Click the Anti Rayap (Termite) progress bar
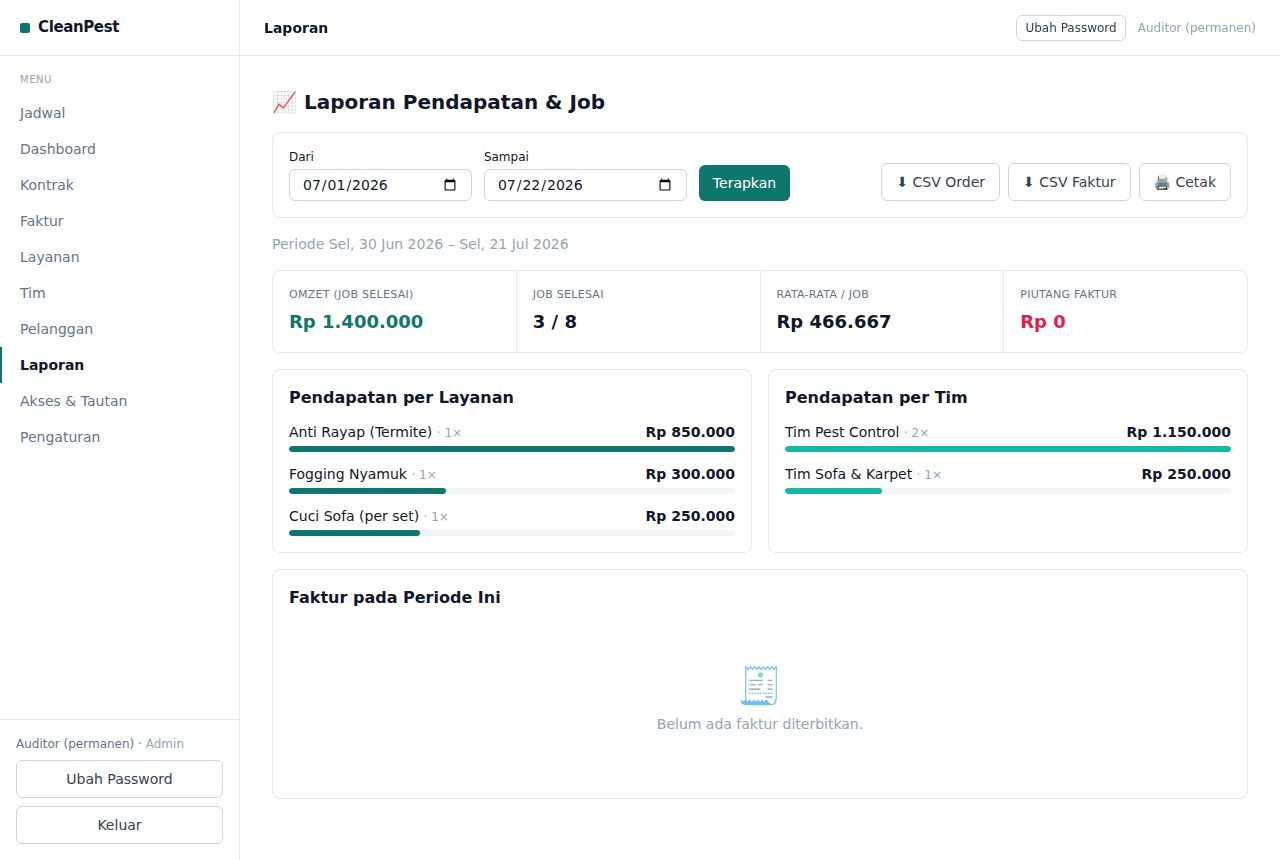This screenshot has width=1280, height=860. [512, 449]
